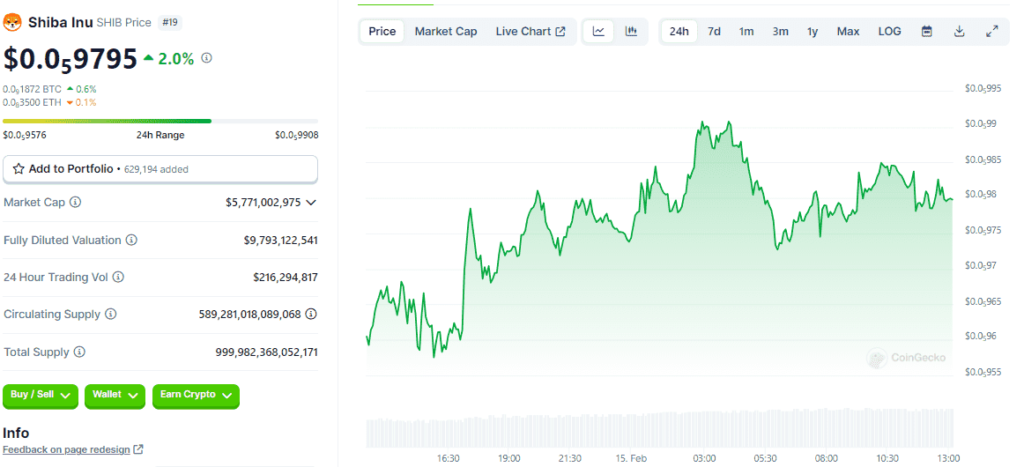Image resolution: width=1024 pixels, height=467 pixels.
Task: Set chart range to 24h
Action: tap(679, 31)
